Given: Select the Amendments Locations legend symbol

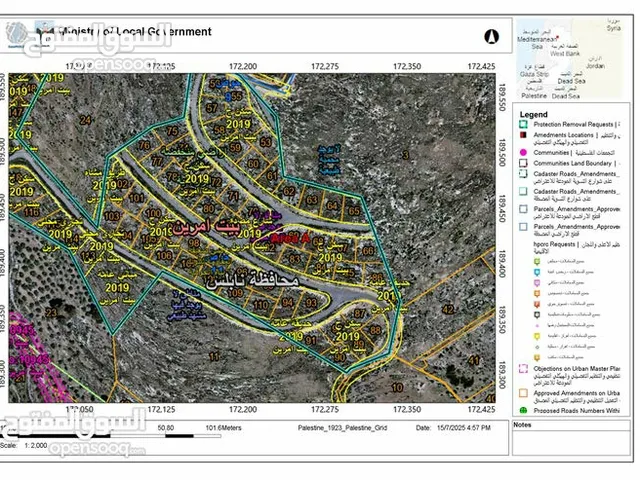Looking at the screenshot, I should 523,135.
